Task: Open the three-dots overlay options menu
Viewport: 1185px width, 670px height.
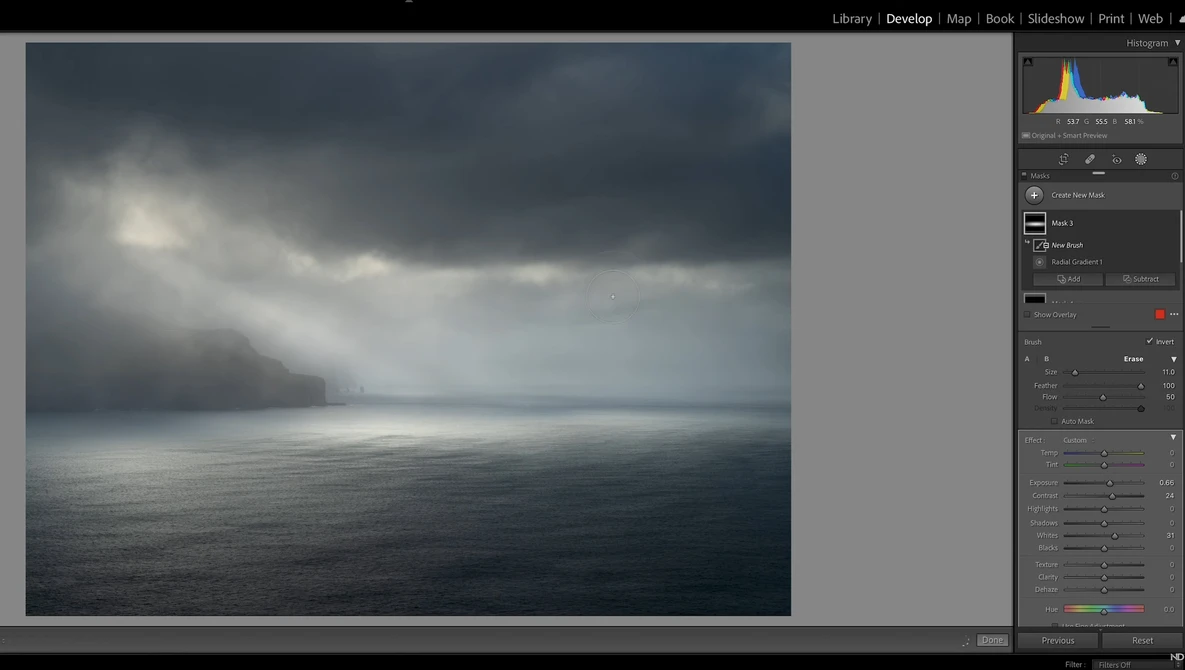Action: pyautogui.click(x=1174, y=314)
